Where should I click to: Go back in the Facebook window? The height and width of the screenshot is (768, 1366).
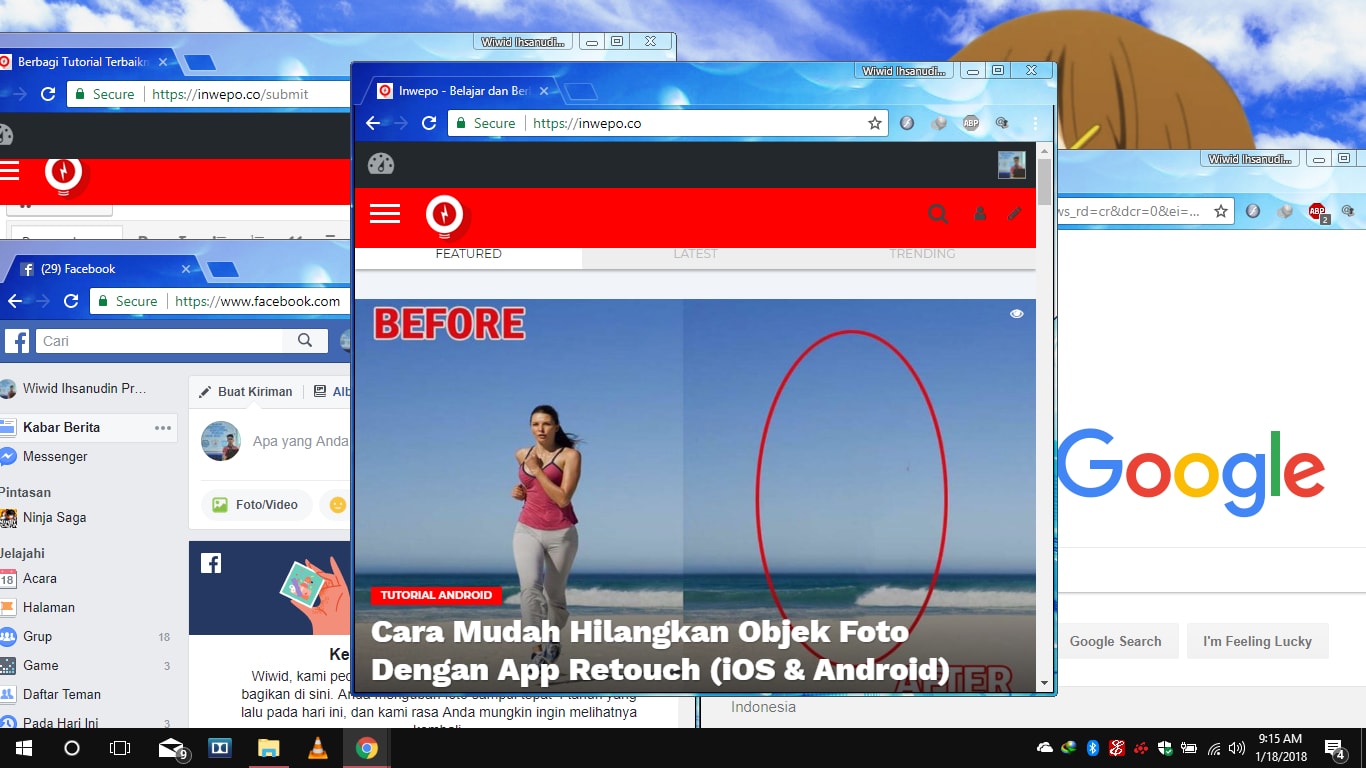pyautogui.click(x=15, y=301)
